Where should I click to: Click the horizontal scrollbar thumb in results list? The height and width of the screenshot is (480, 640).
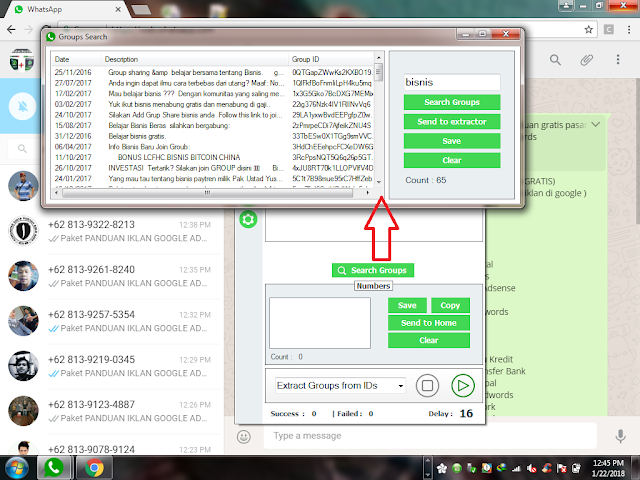207,193
